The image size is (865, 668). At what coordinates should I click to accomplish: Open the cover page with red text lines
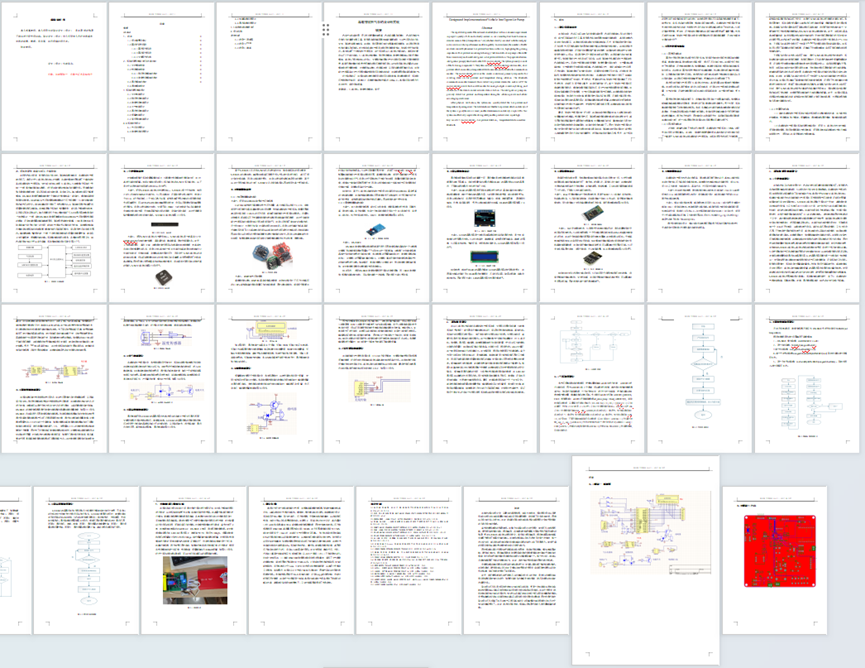(54, 77)
